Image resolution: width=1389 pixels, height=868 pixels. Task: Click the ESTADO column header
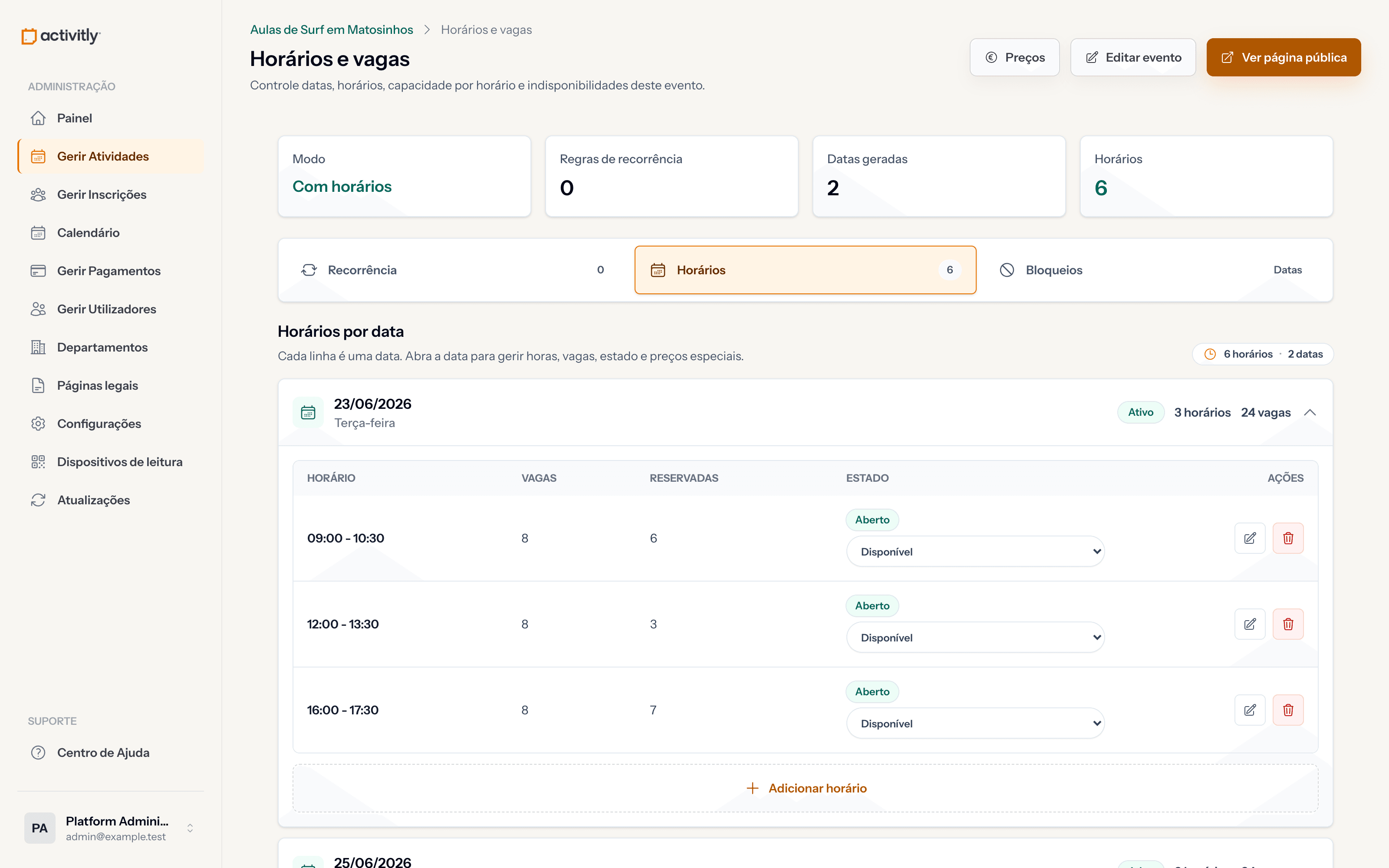[x=867, y=478]
